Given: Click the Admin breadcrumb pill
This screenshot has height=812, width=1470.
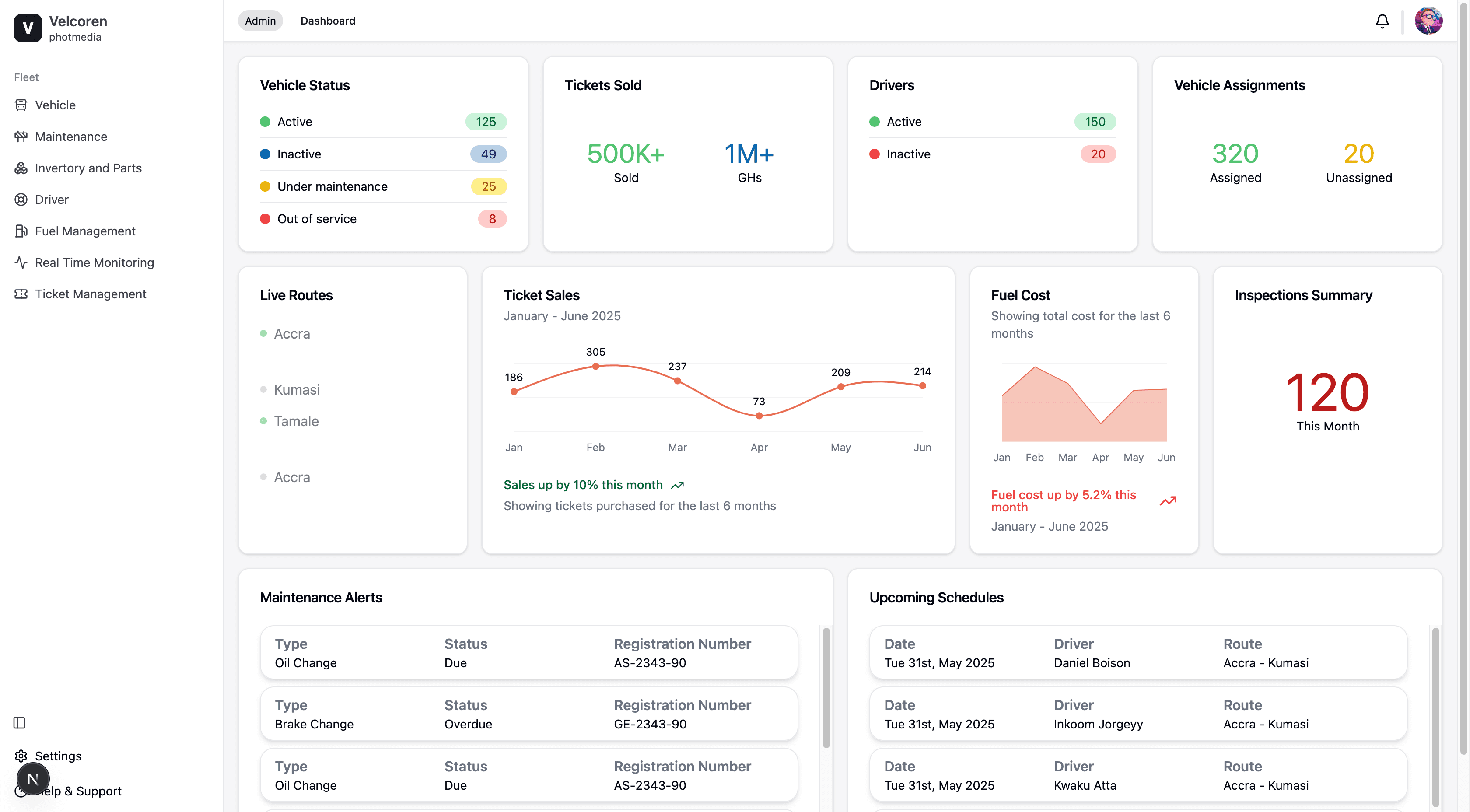Looking at the screenshot, I should pyautogui.click(x=260, y=21).
